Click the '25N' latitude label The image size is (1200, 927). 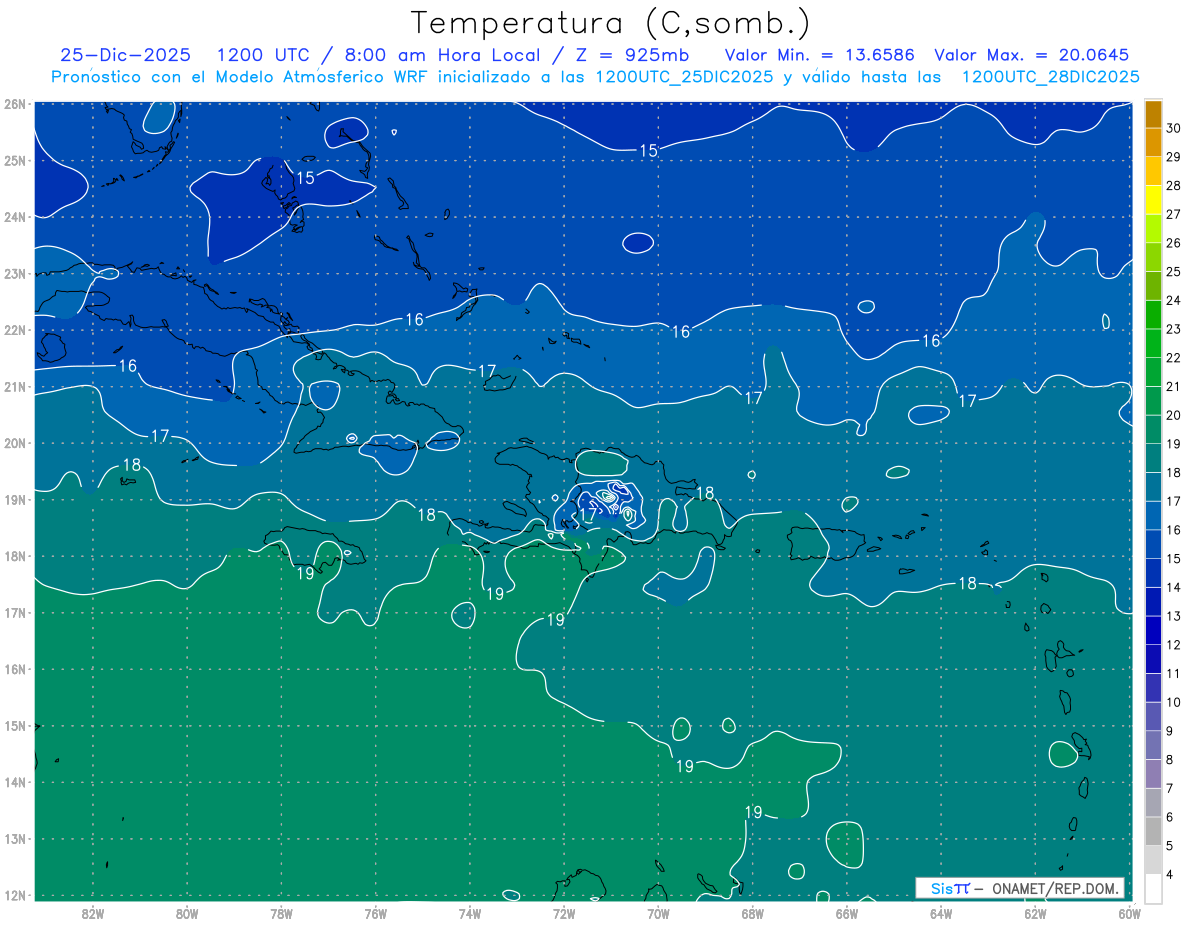[14, 160]
